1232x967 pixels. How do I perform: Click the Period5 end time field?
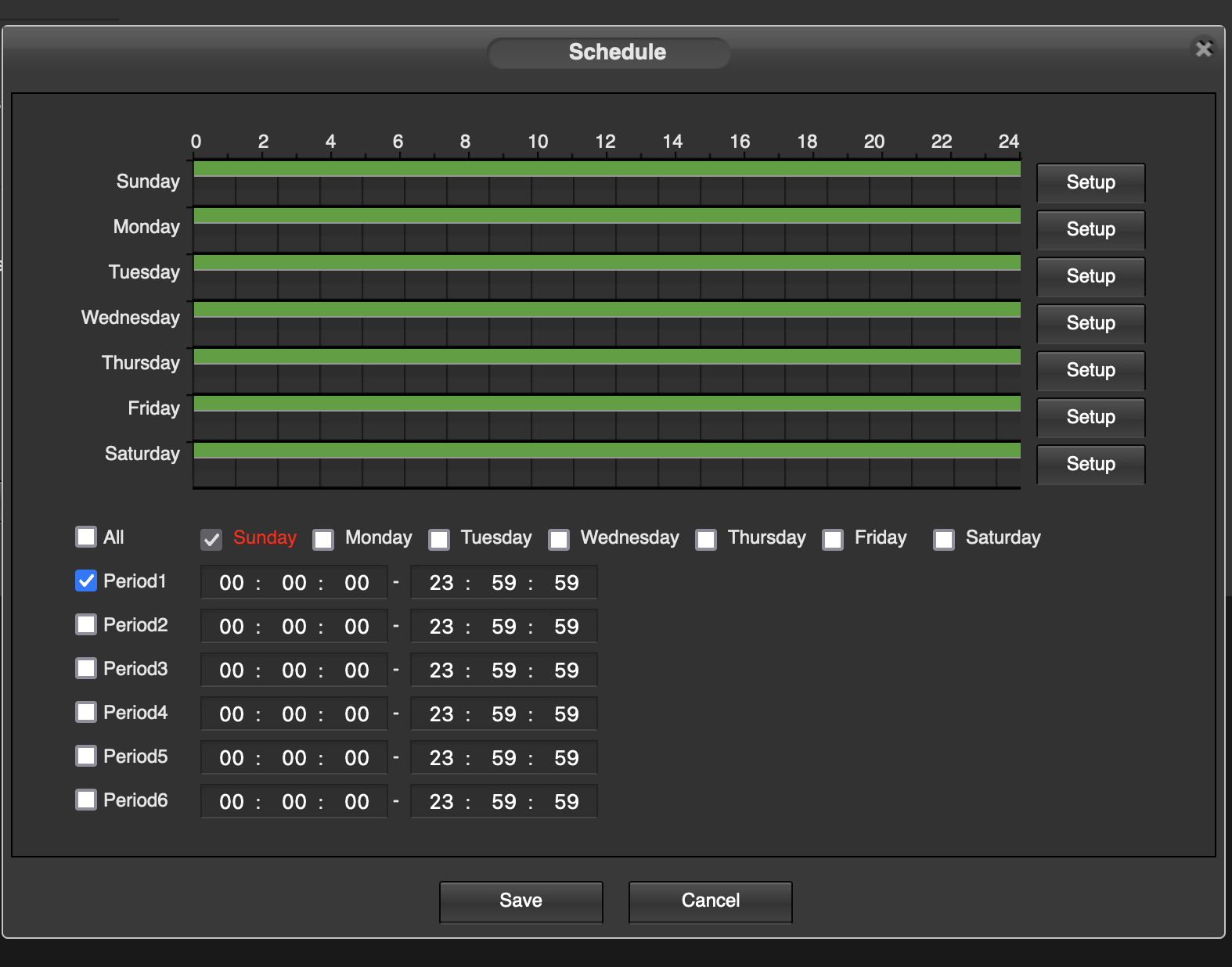coord(504,758)
